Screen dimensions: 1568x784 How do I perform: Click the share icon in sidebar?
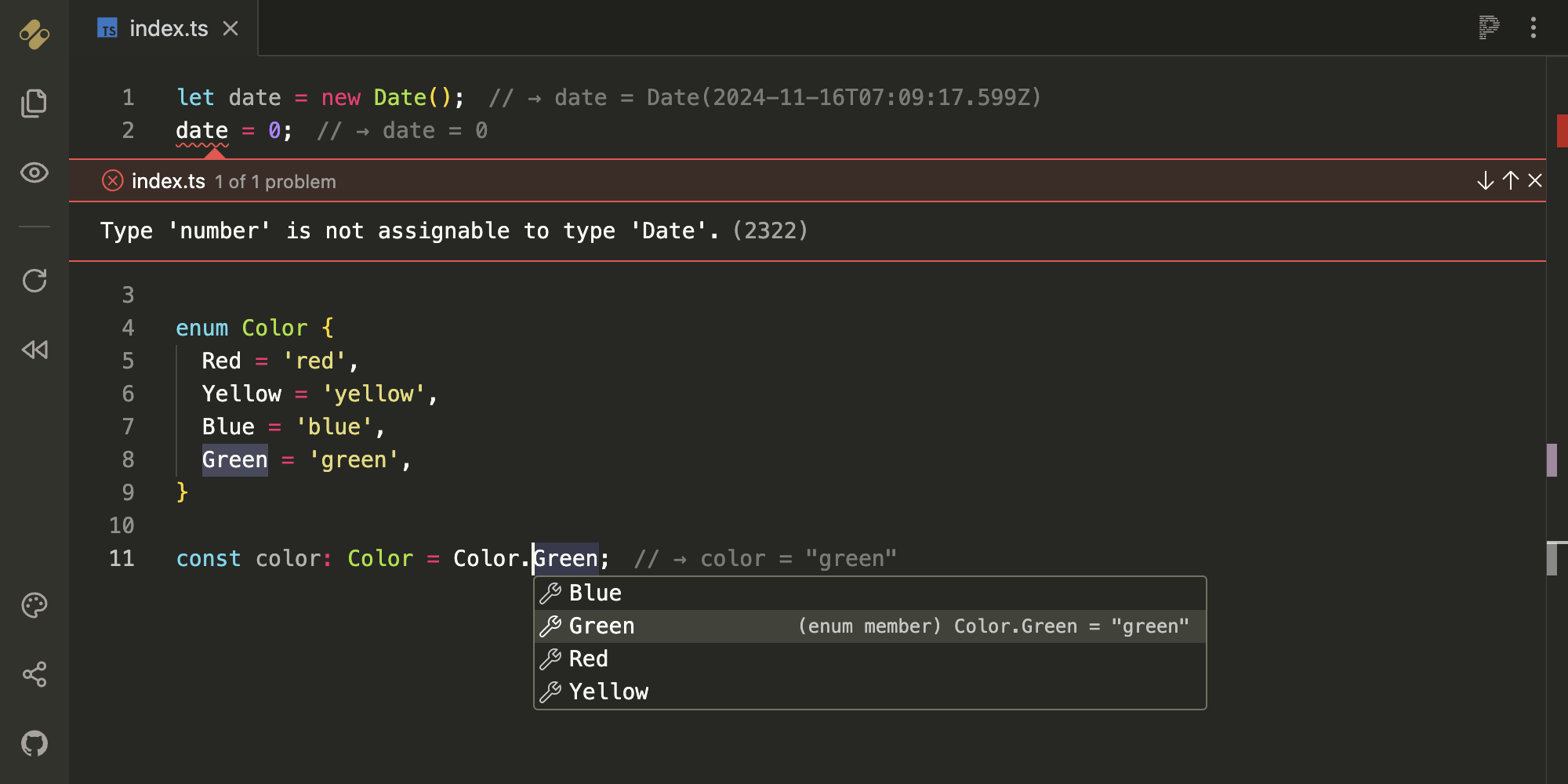click(x=34, y=674)
